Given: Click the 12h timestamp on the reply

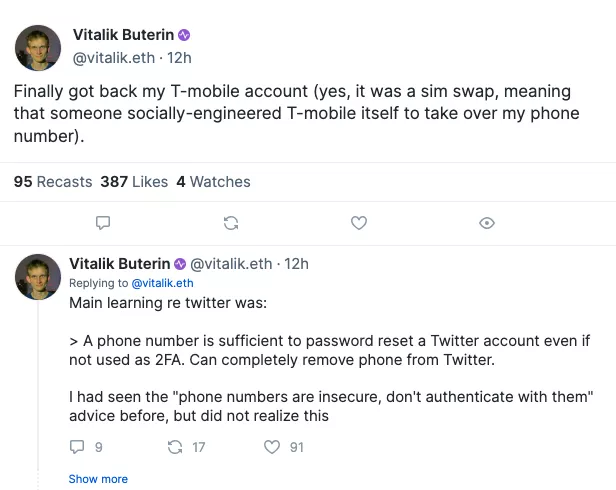Looking at the screenshot, I should [x=297, y=264].
